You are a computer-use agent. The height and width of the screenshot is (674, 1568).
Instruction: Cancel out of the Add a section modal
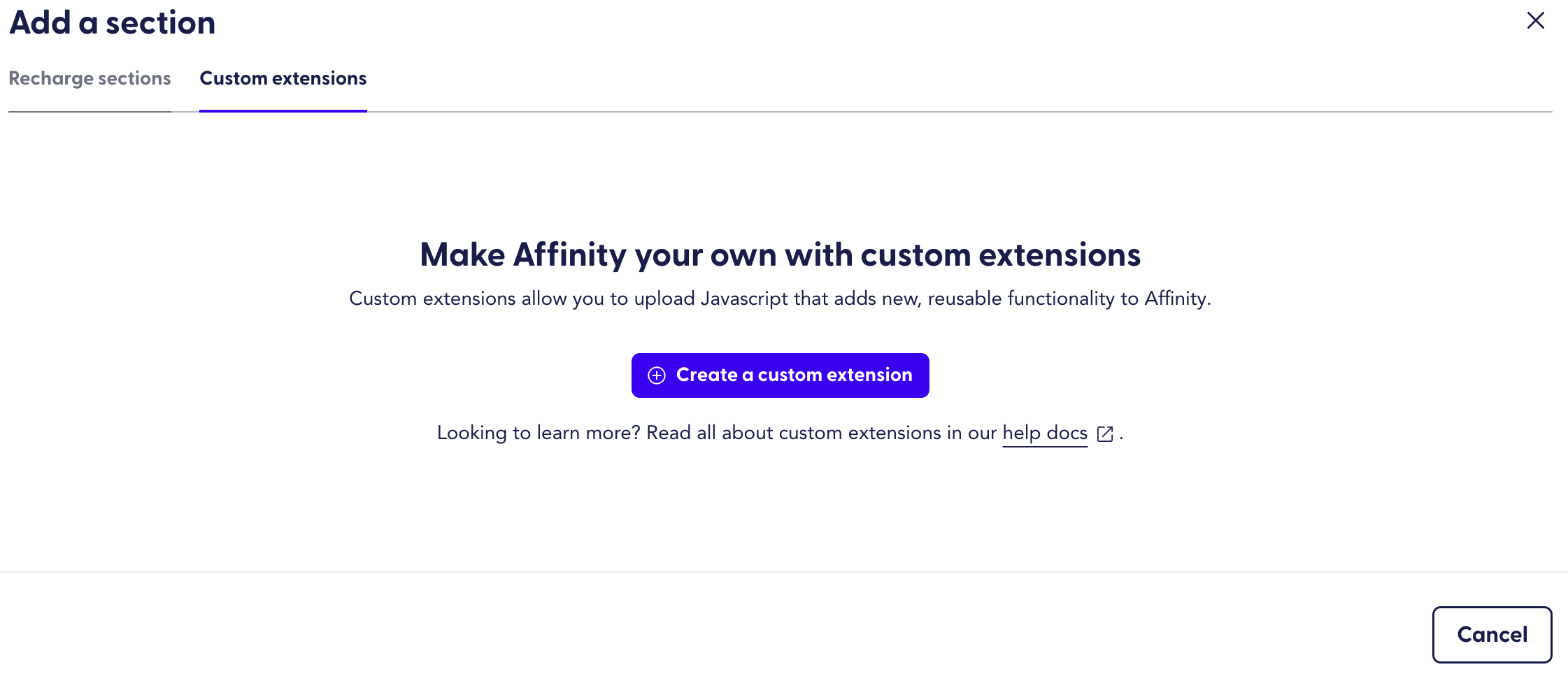click(1492, 634)
